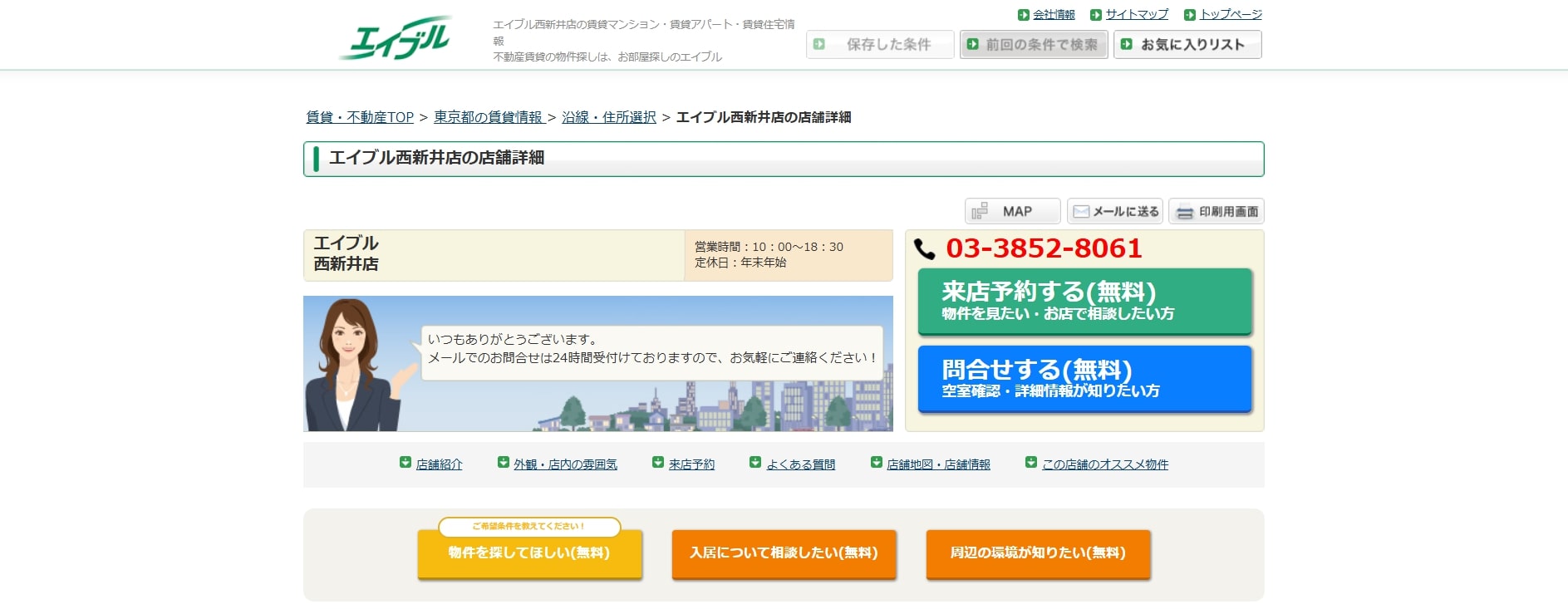Open 会社情報 link
Viewport: 1568px width, 609px height.
(1054, 15)
